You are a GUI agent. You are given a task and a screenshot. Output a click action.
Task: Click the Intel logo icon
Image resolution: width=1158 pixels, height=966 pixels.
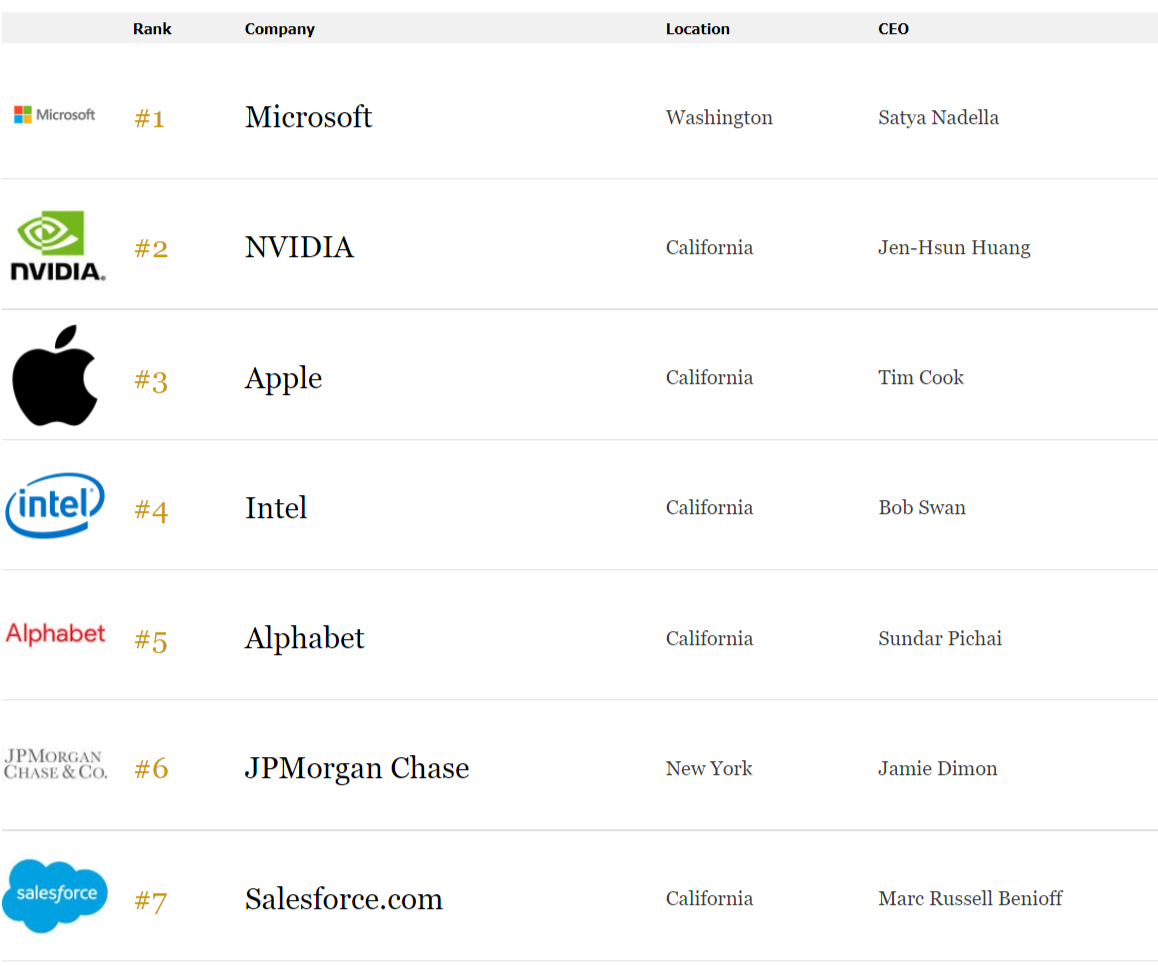pyautogui.click(x=55, y=505)
